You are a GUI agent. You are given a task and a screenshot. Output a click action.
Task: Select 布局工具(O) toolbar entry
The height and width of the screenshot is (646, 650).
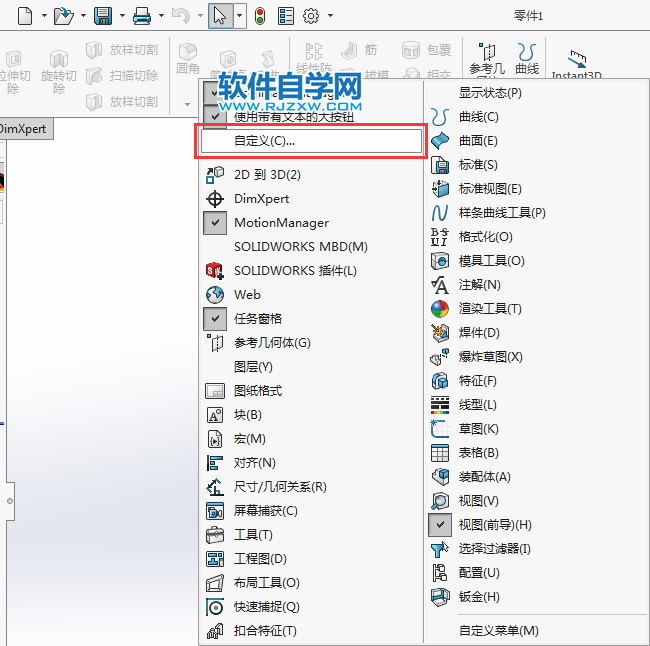pyautogui.click(x=267, y=583)
